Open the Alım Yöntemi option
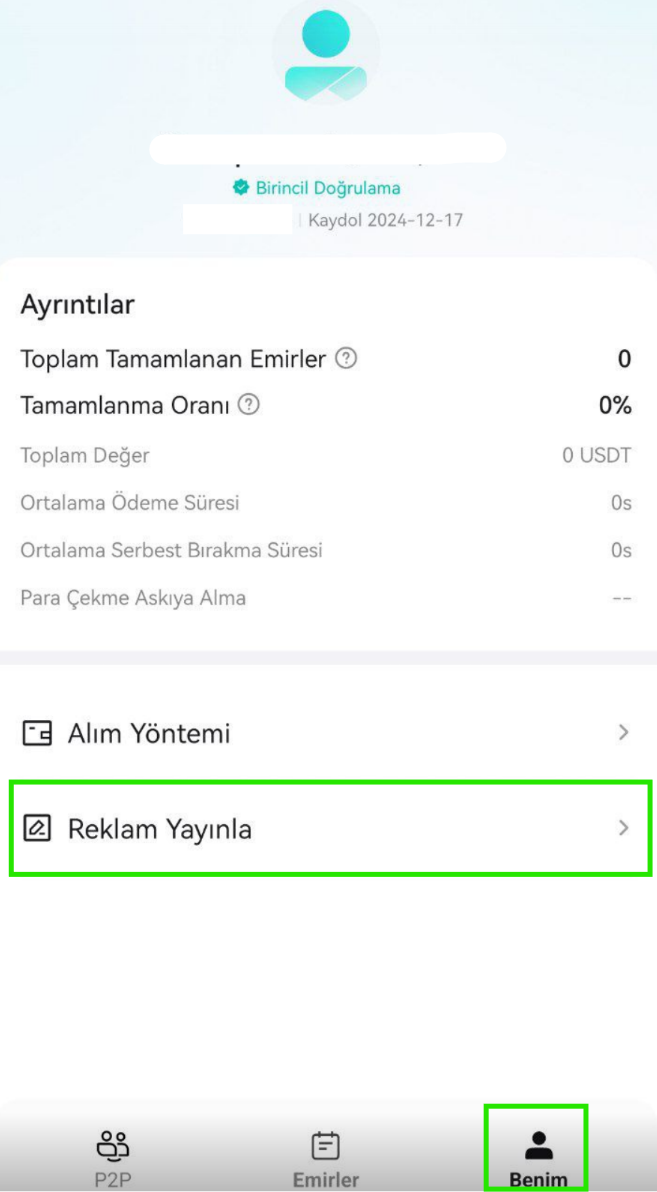This screenshot has height=1192, width=657. click(328, 734)
